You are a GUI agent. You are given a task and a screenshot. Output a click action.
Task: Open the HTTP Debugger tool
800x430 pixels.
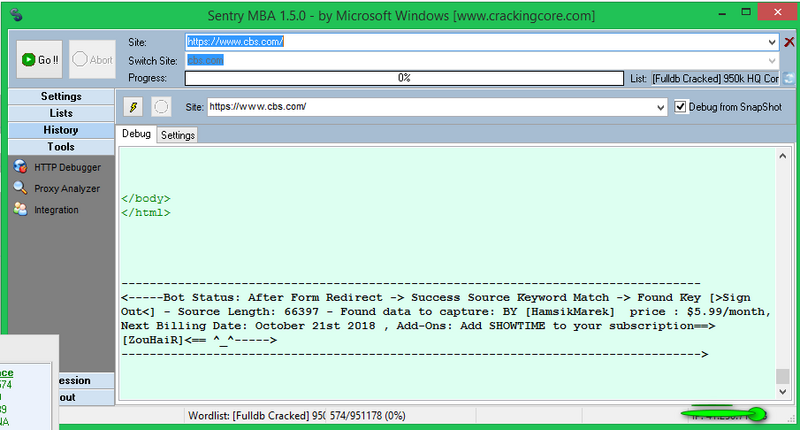tap(57, 167)
